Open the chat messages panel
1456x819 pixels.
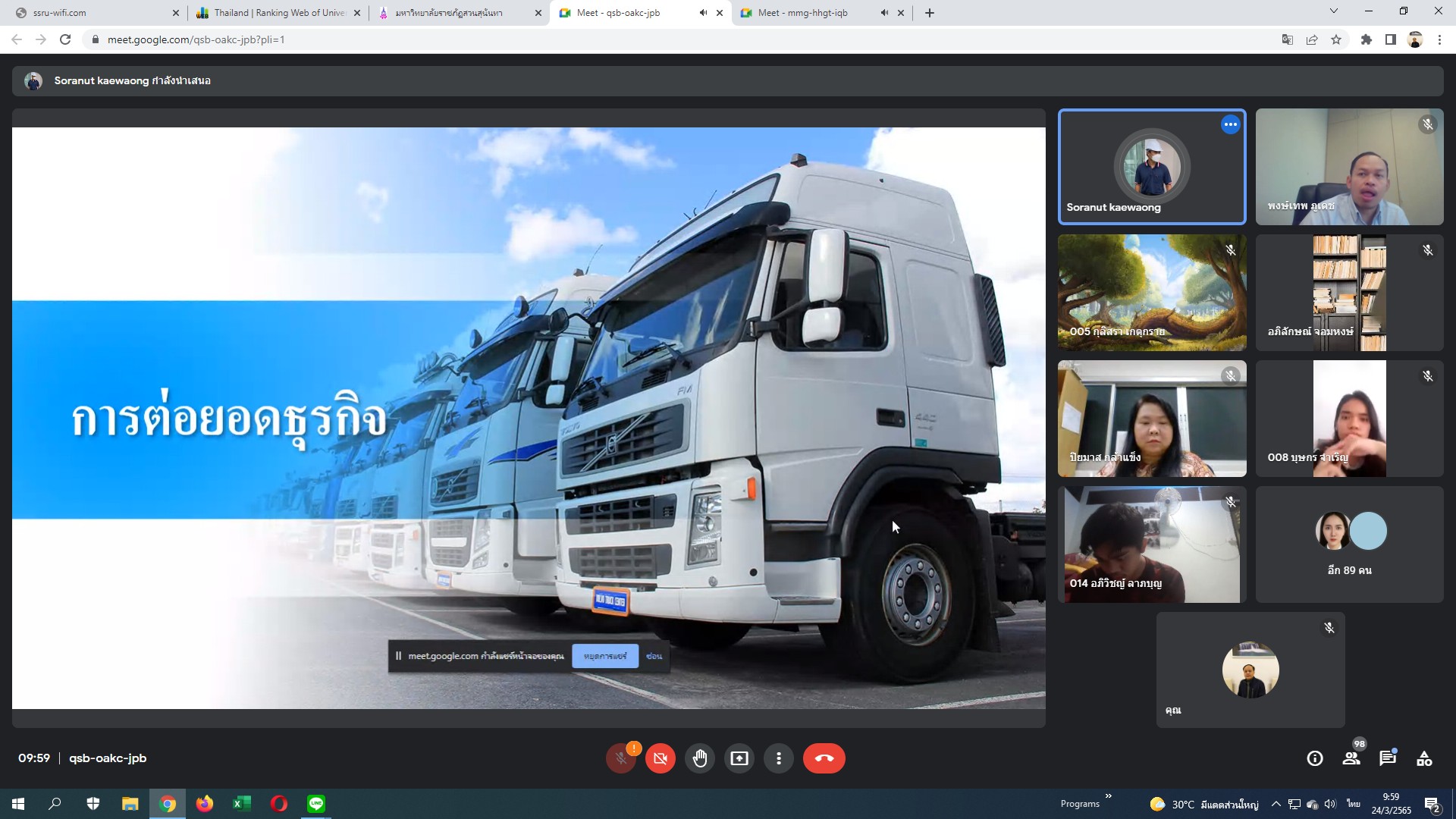click(1388, 758)
